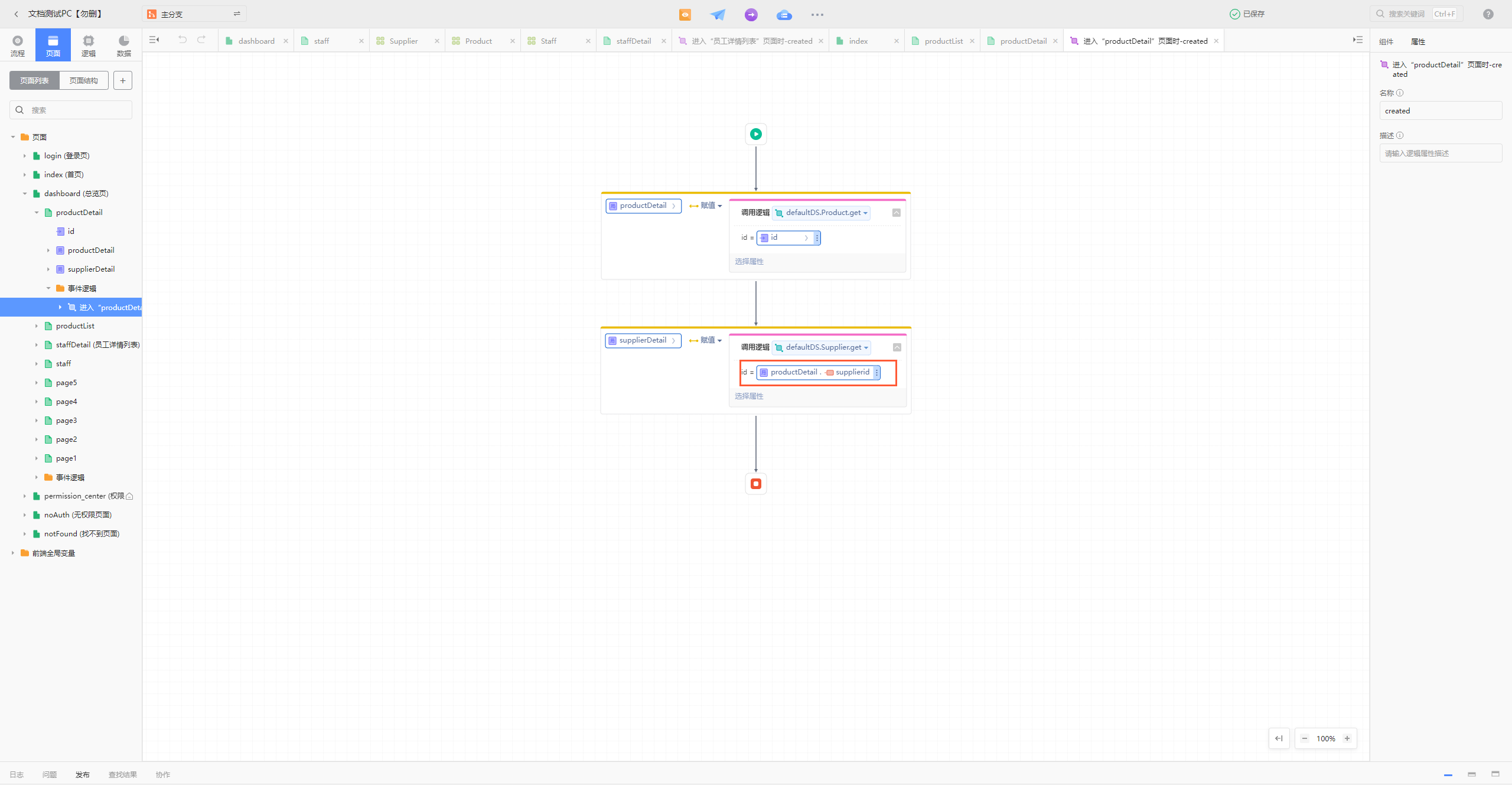Image resolution: width=1512 pixels, height=785 pixels.
Task: Click the blue paper plane publish icon
Action: click(x=718, y=14)
